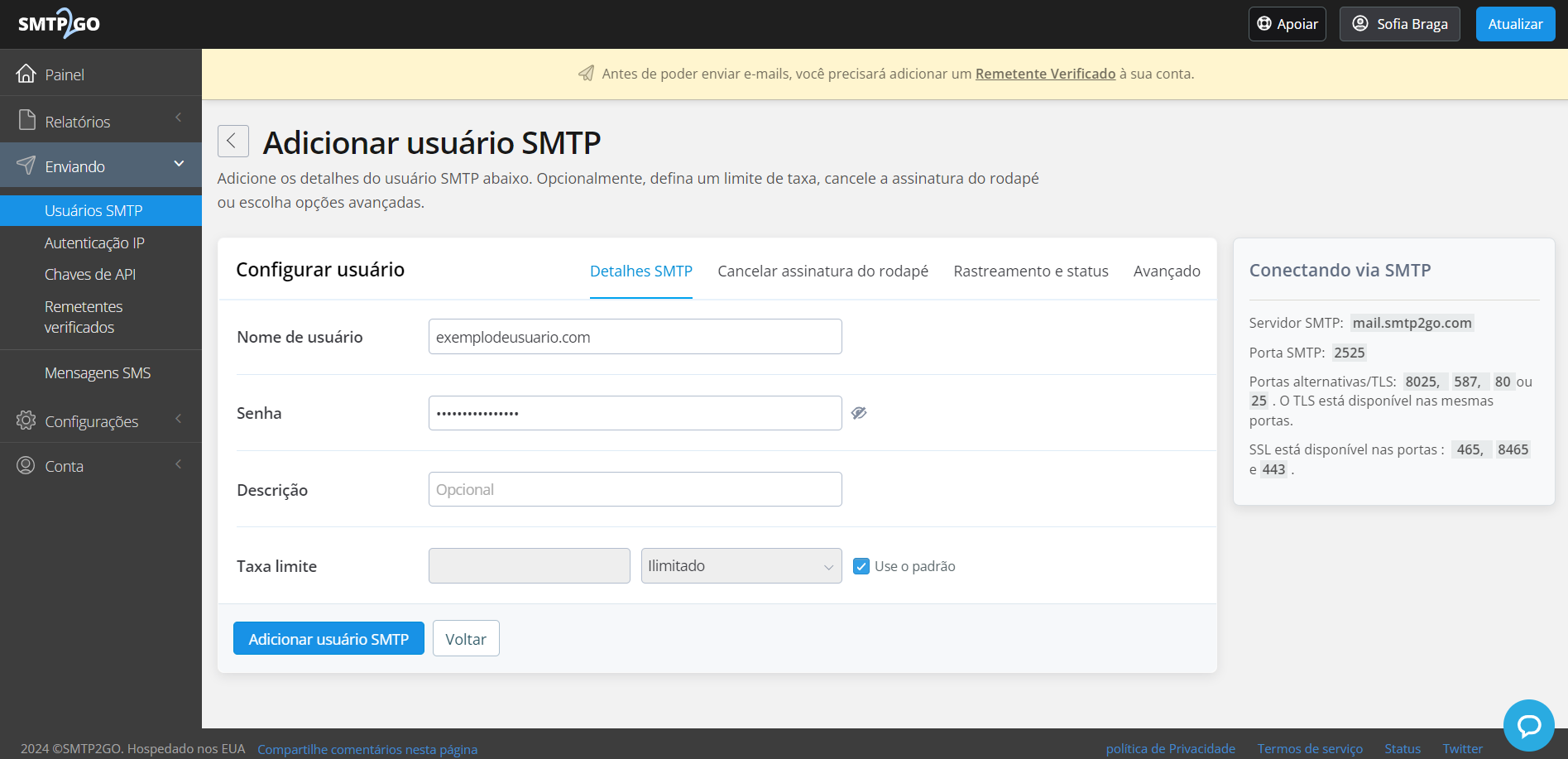
Task: Open the Avançado tab
Action: click(1167, 271)
